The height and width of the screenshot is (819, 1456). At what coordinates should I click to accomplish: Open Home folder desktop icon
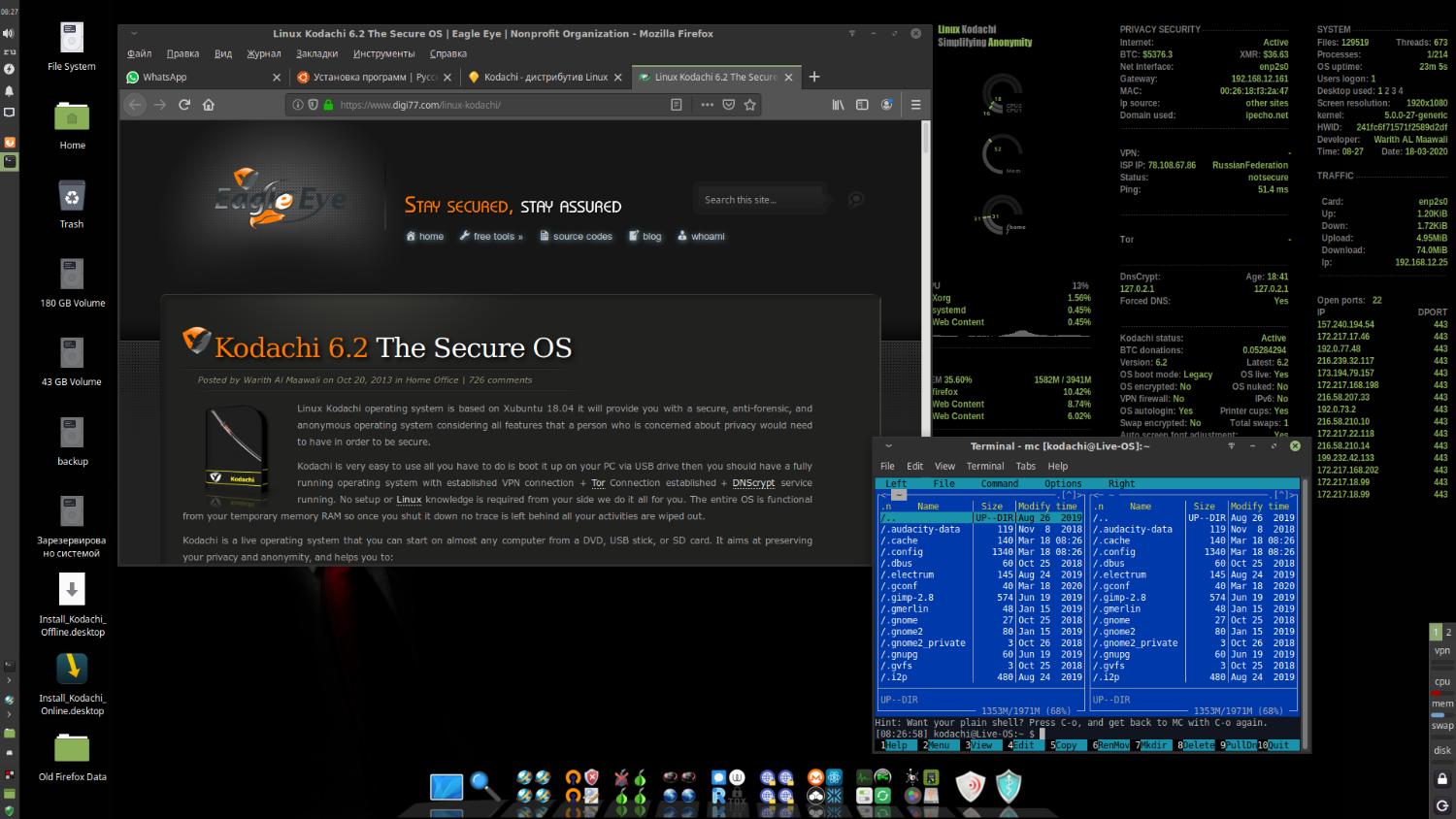(x=72, y=125)
